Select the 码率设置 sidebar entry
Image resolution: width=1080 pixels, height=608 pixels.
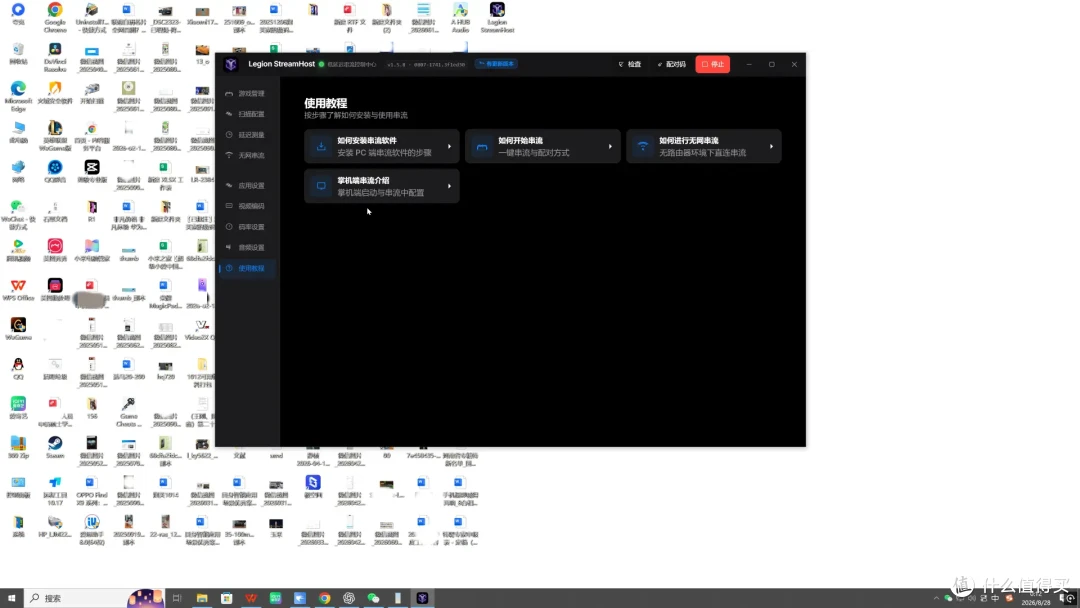click(247, 227)
